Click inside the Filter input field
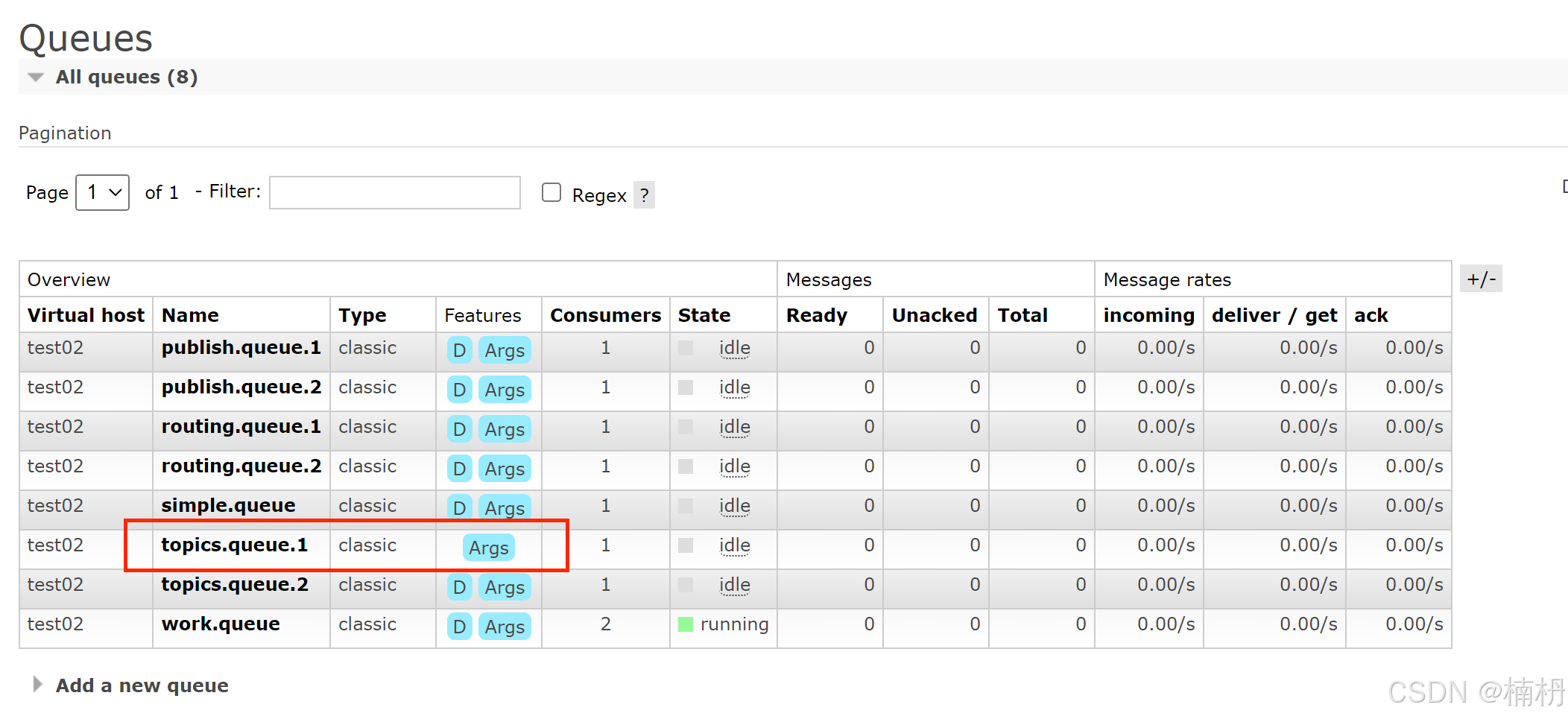This screenshot has height=719, width=1568. click(394, 192)
